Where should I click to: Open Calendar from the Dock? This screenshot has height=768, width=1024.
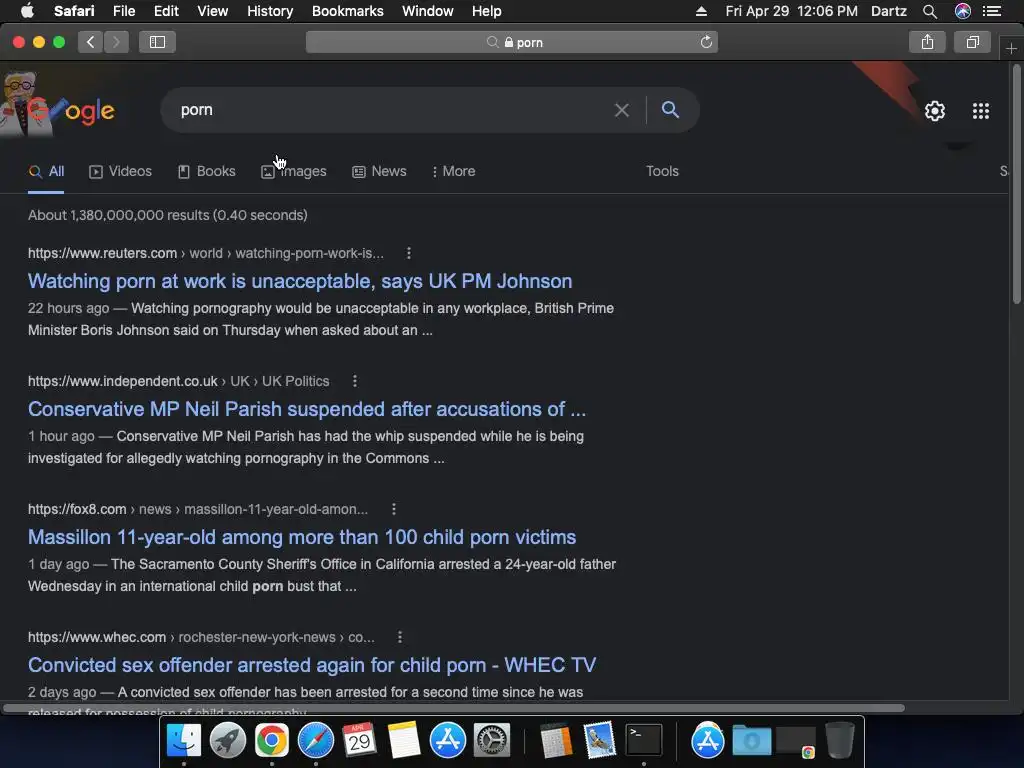[359, 740]
